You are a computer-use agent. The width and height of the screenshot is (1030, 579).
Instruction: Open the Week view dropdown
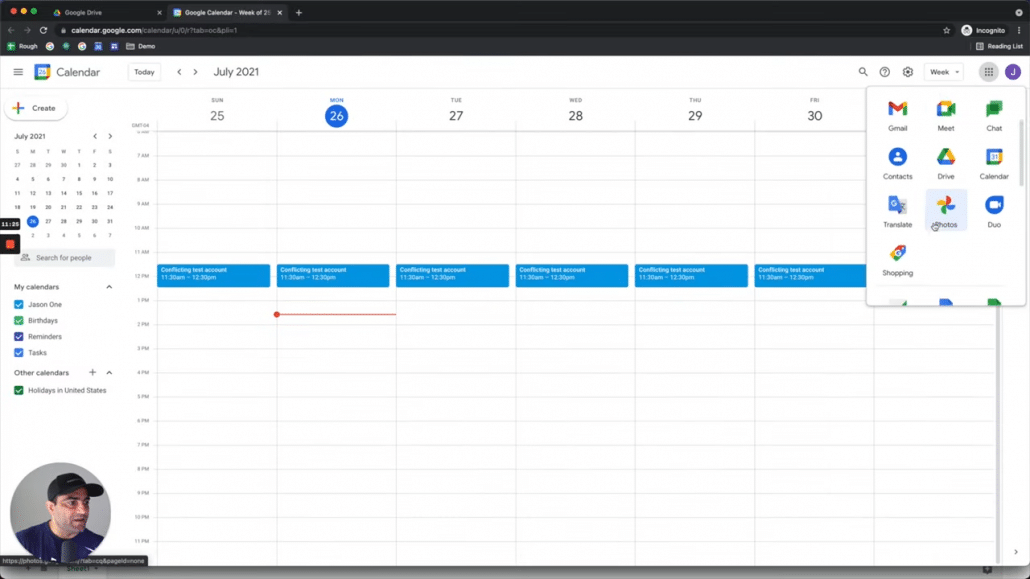[944, 72]
